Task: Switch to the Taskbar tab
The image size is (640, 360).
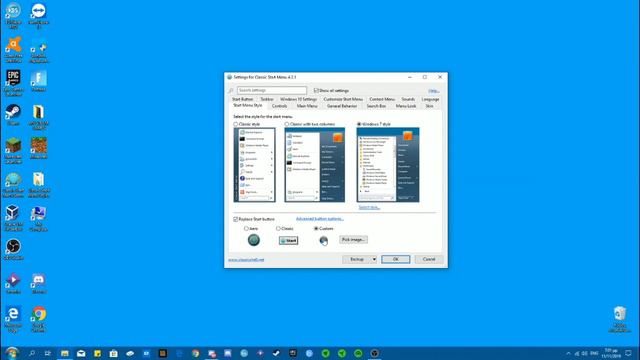Action: [x=267, y=99]
